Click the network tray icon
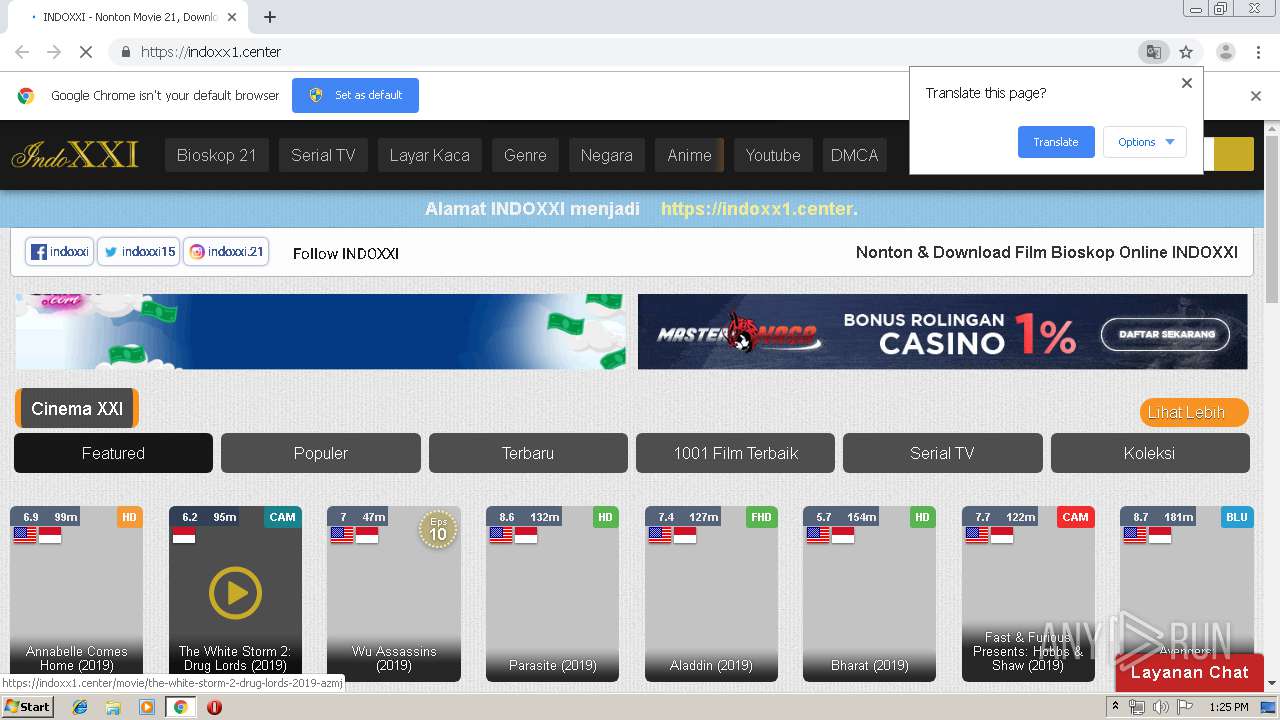Image resolution: width=1280 pixels, height=720 pixels. tap(1137, 707)
